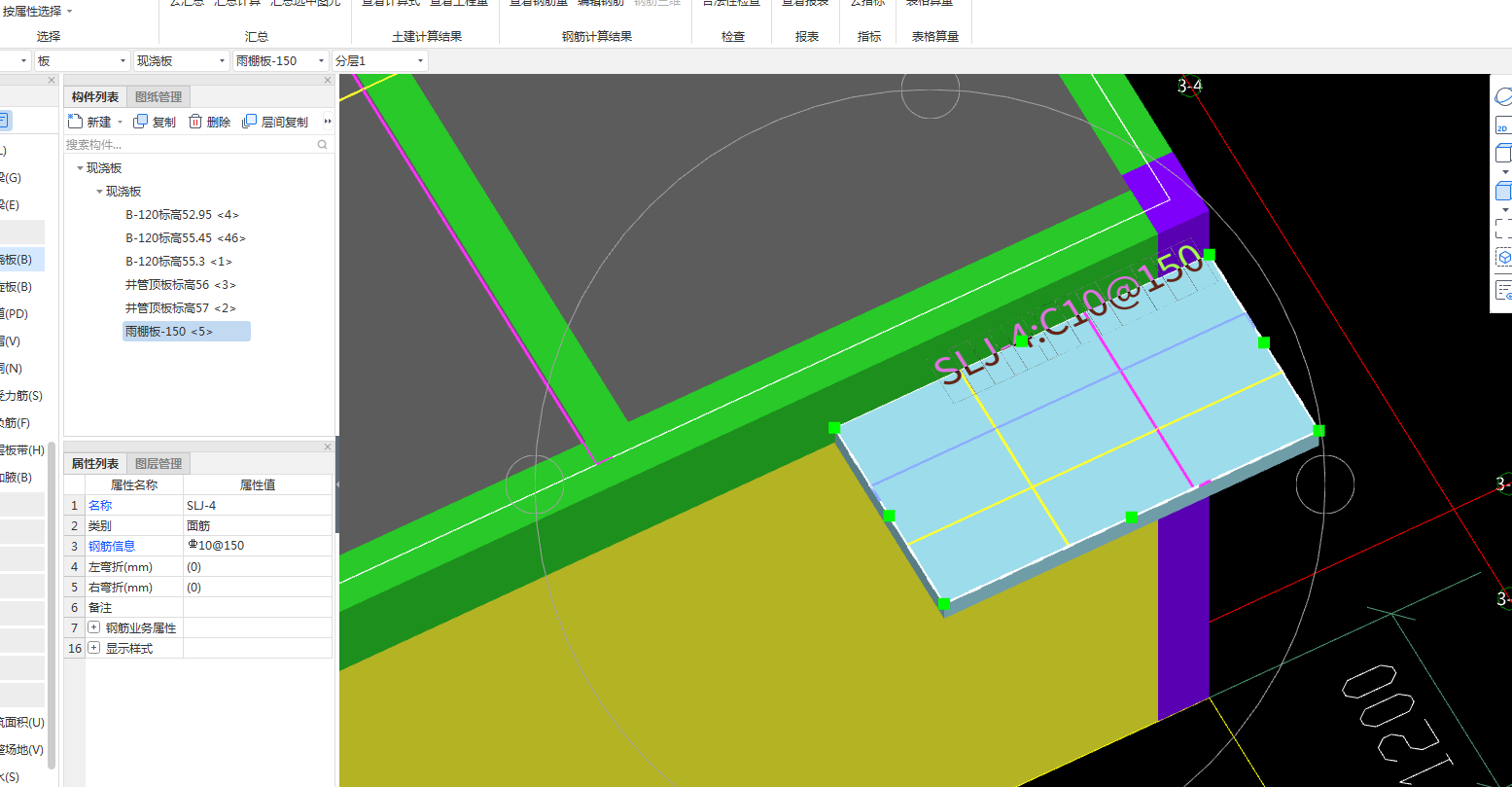The width and height of the screenshot is (1512, 787).
Task: Click the 属性名称 column header
Action: (x=134, y=484)
